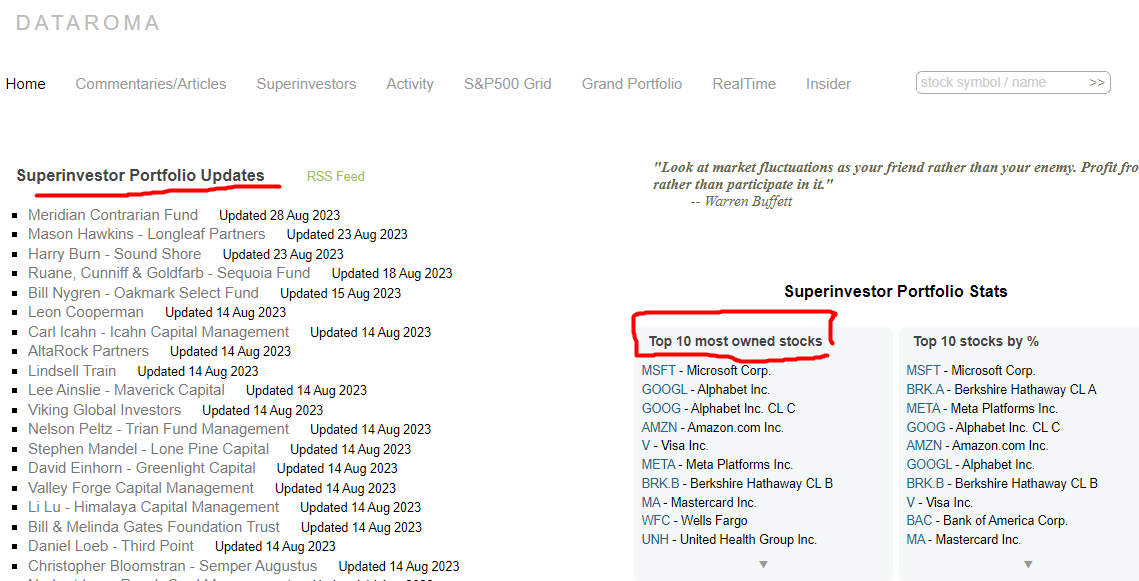Click the UNH ticker link
1139x581 pixels.
tap(655, 540)
